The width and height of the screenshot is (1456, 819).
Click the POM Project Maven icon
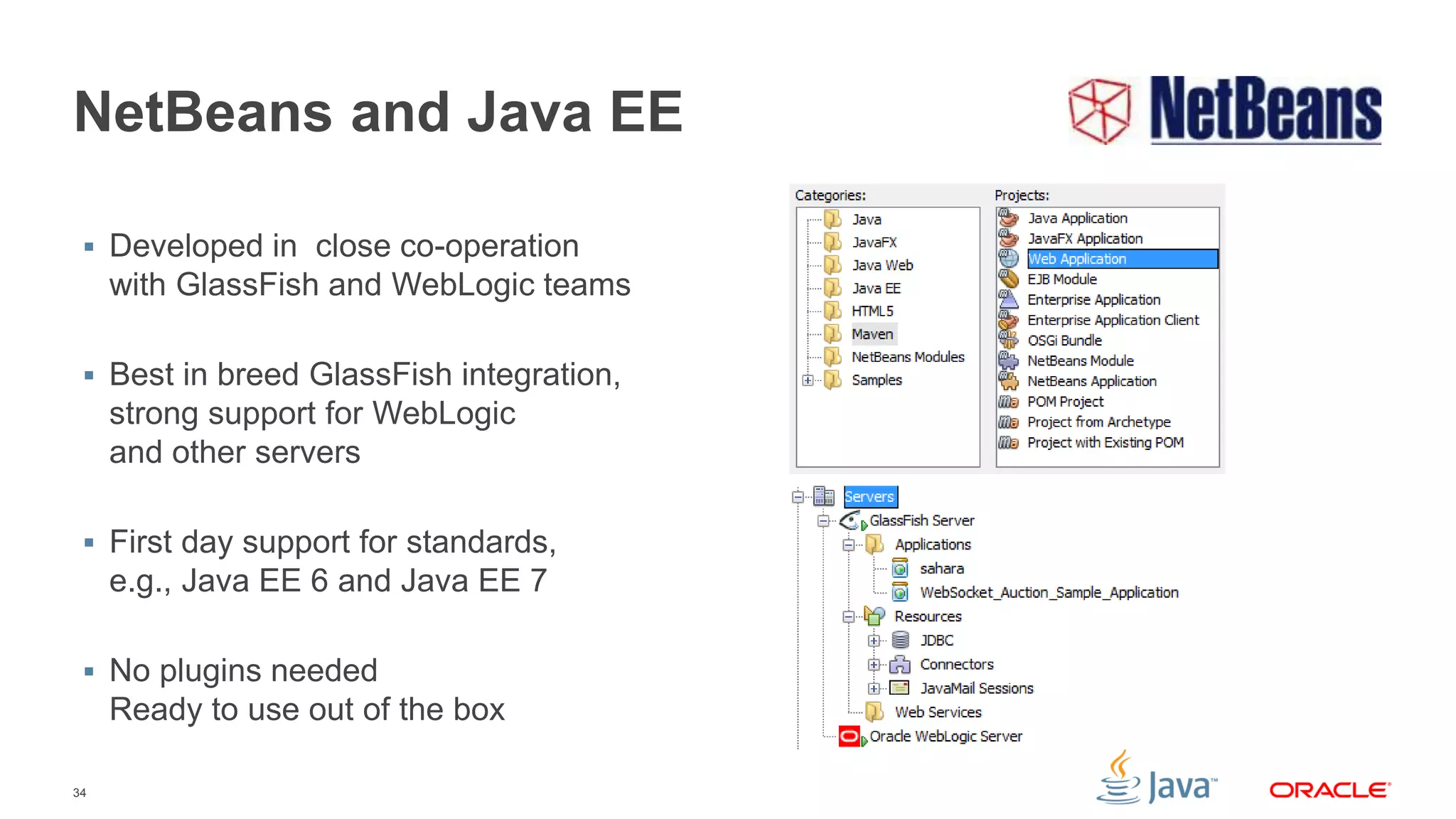[1008, 402]
